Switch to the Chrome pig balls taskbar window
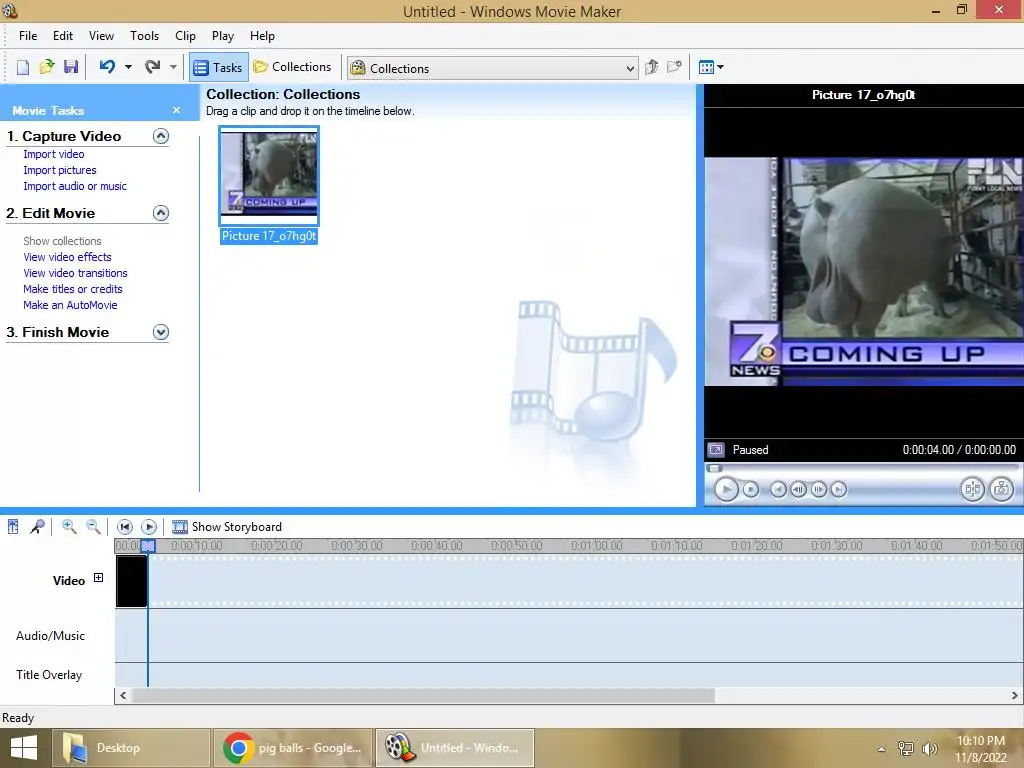 pyautogui.click(x=293, y=748)
